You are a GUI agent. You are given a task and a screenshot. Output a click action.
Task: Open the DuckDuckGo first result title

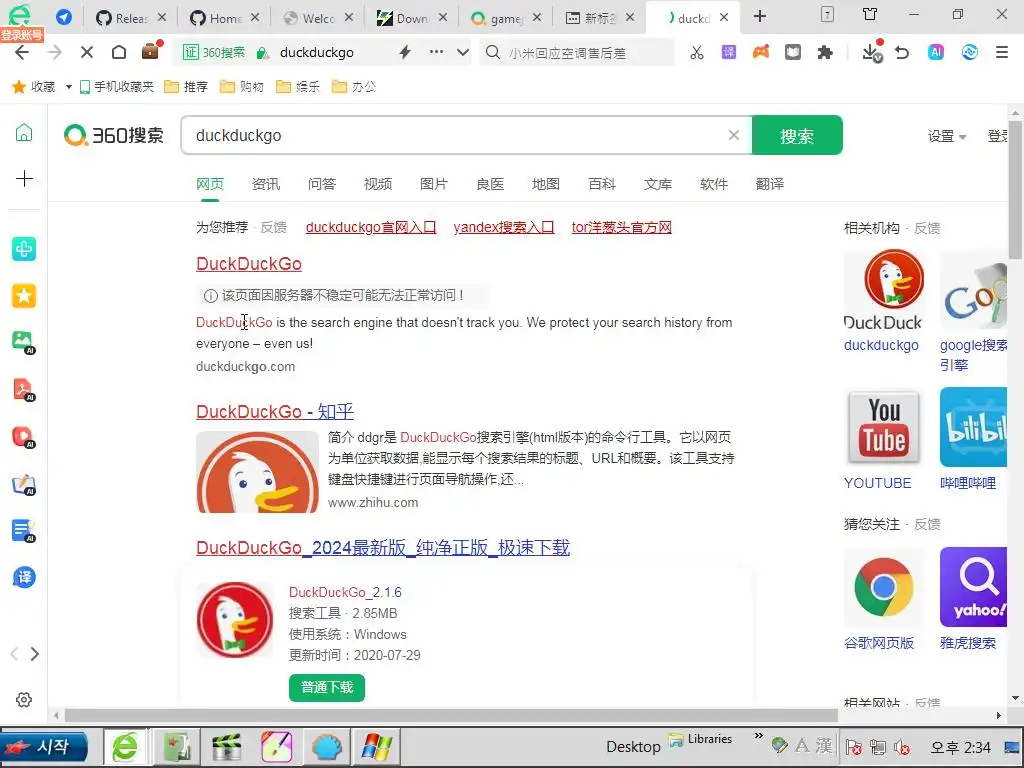point(249,264)
